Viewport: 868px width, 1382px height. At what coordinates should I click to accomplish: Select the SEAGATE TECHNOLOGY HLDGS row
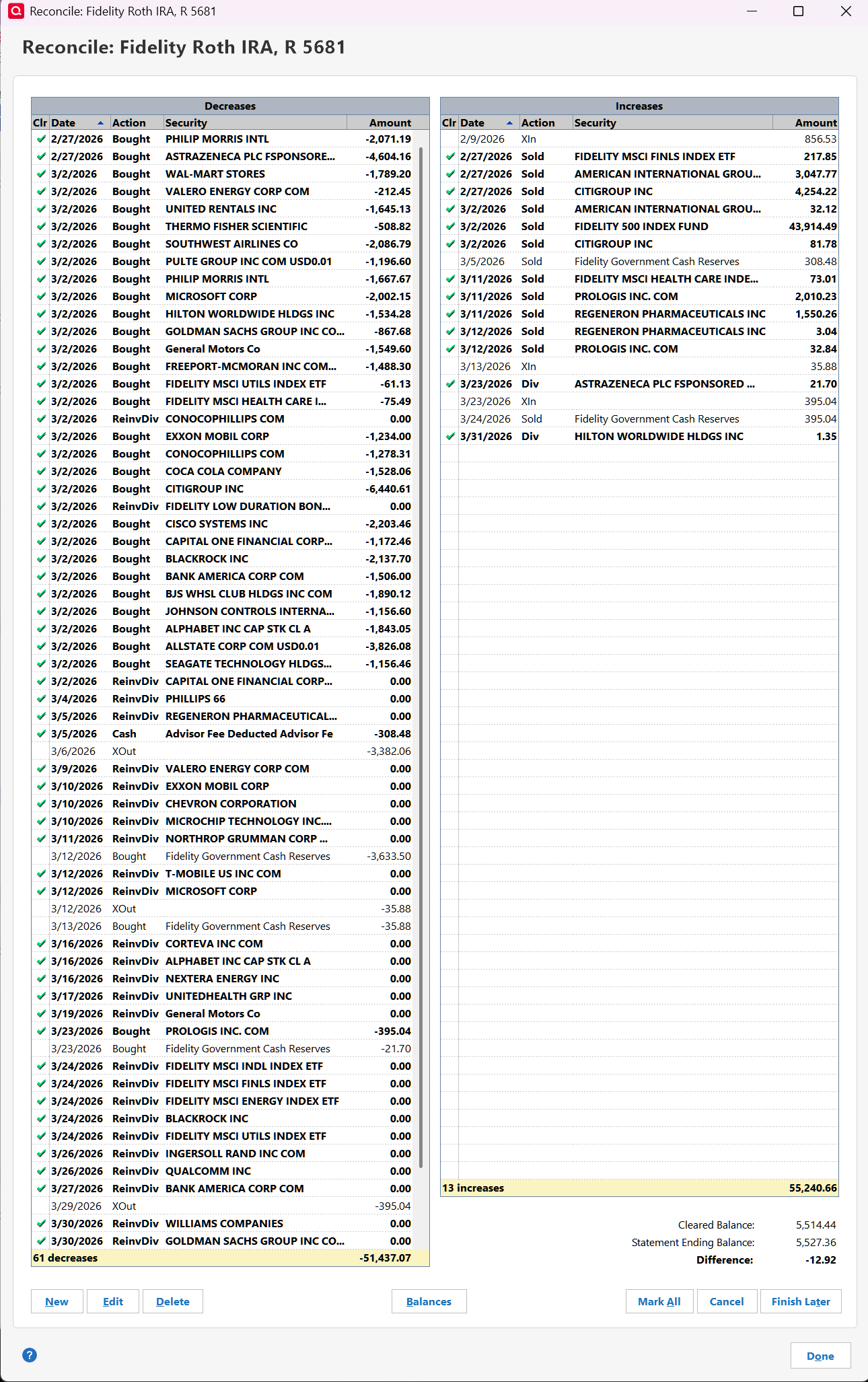tap(223, 663)
